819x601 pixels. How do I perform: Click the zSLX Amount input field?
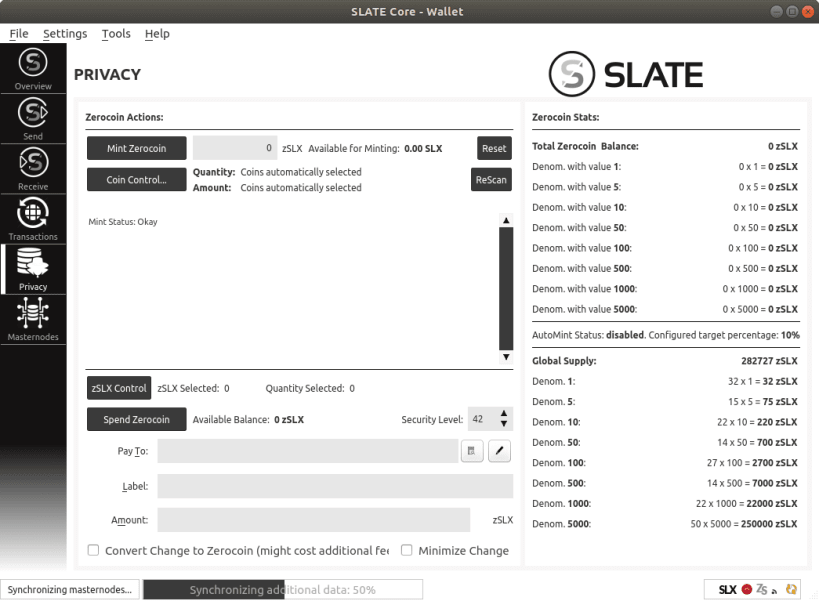[314, 520]
